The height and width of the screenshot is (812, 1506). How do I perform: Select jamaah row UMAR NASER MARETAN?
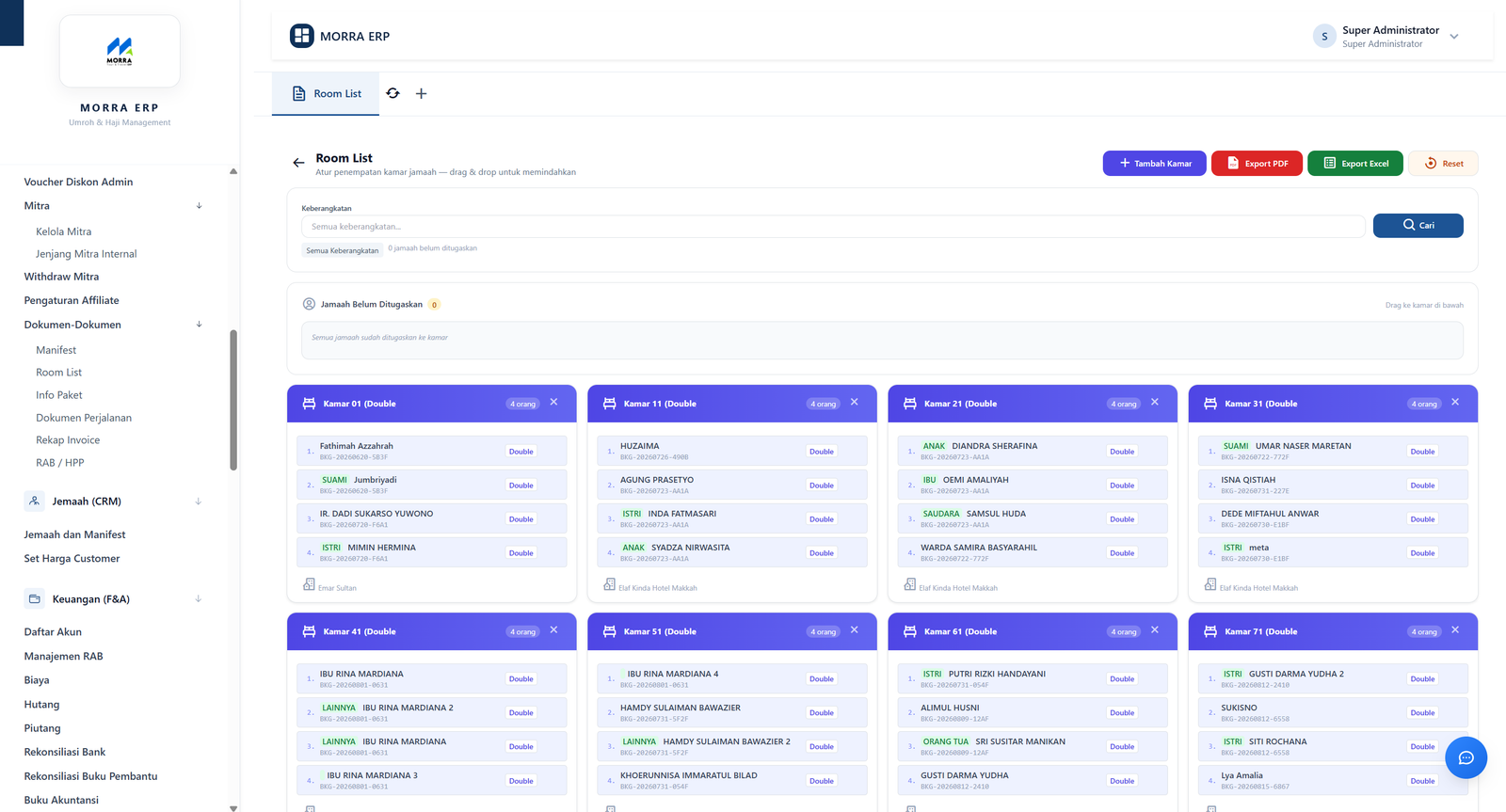[1333, 451]
